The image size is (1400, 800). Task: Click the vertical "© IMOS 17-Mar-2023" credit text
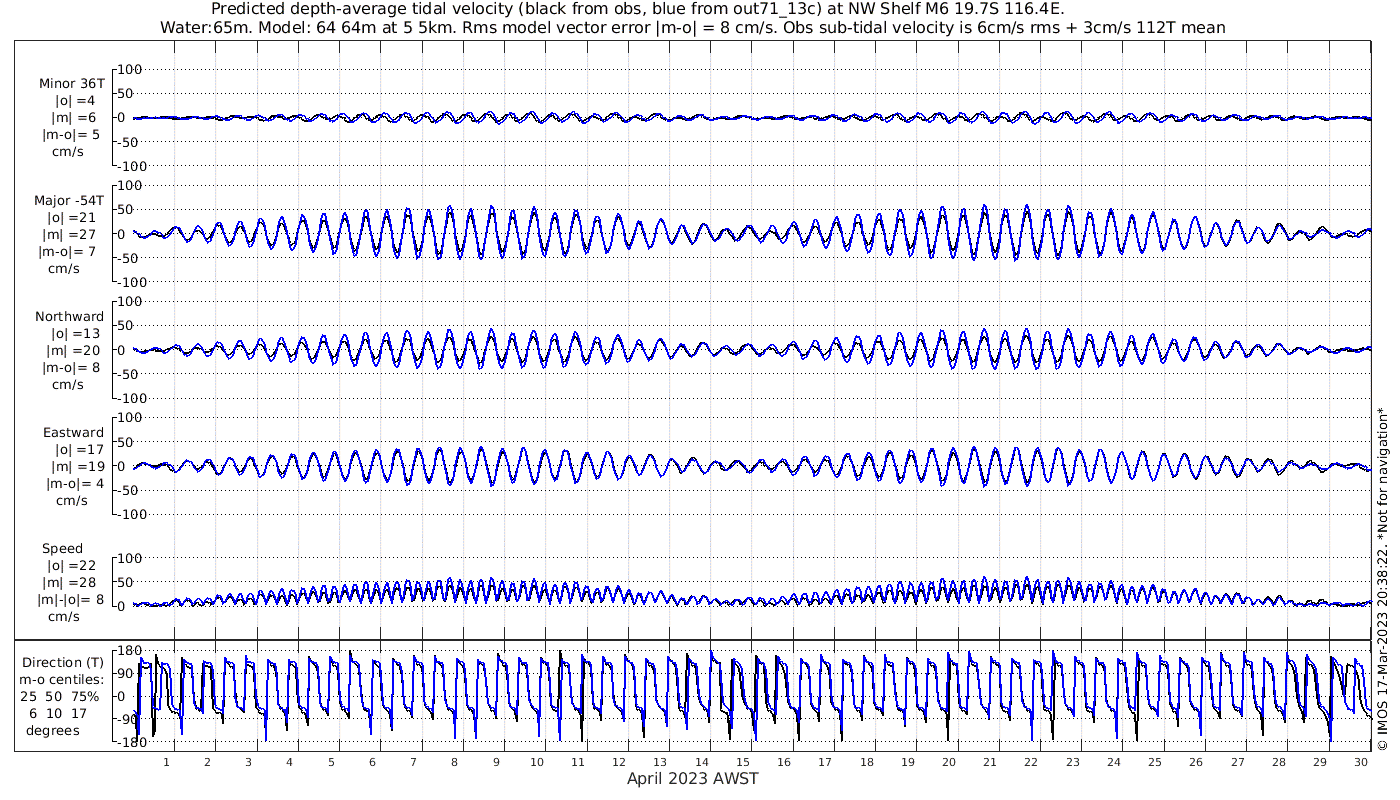point(1382,578)
